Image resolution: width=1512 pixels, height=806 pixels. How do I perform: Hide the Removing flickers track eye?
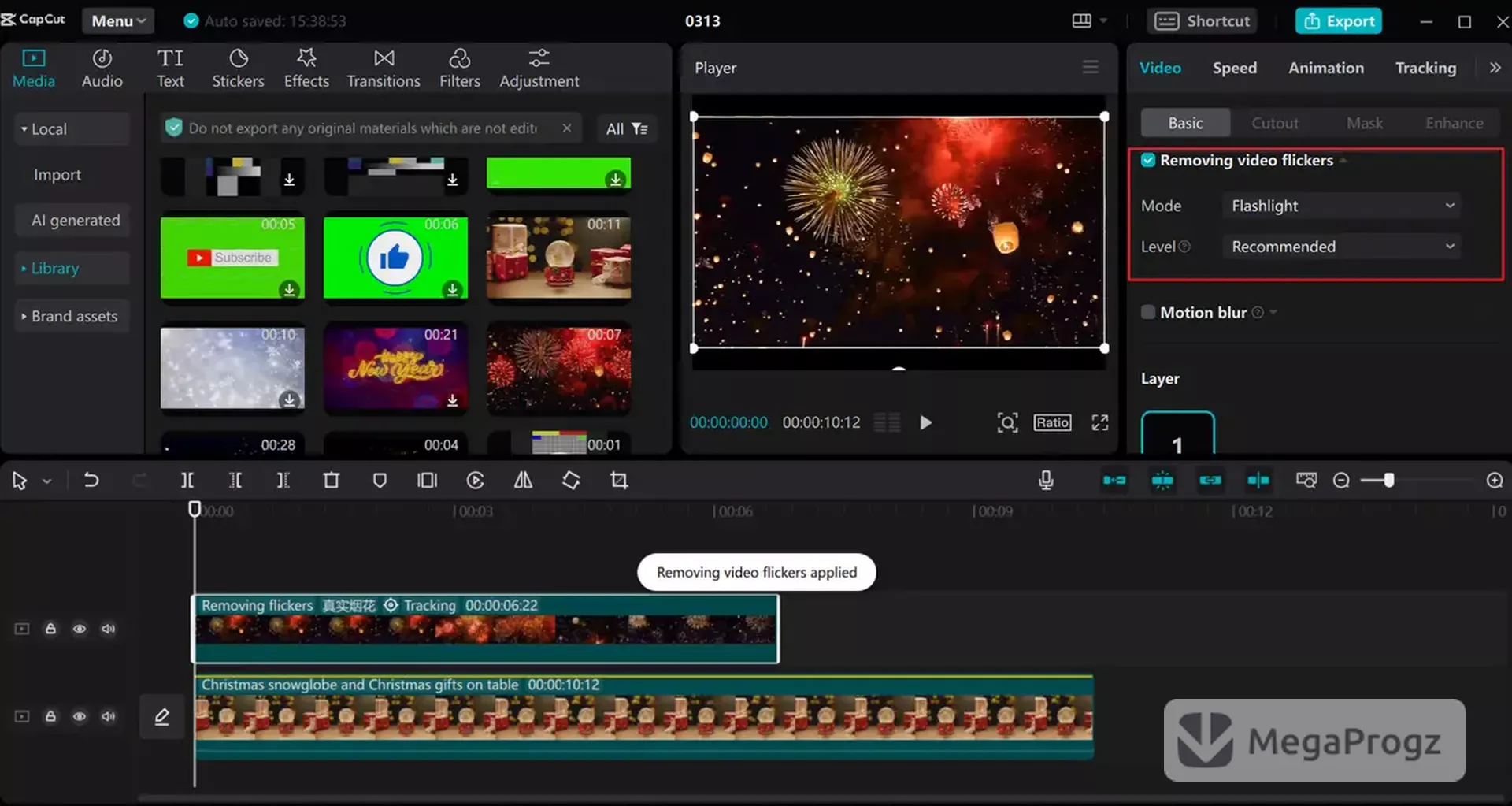point(80,629)
